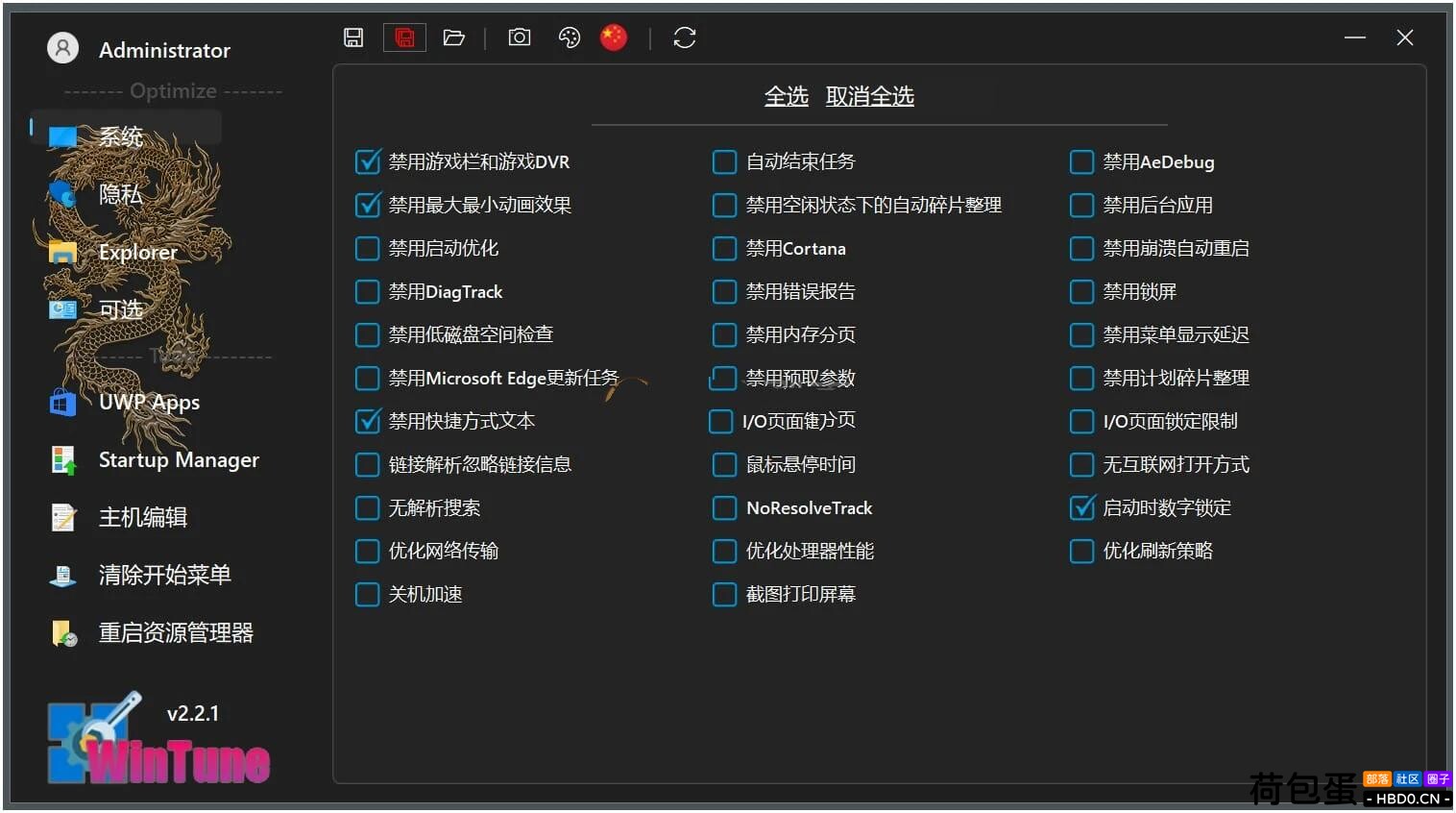Check 禁用错误报告
The image size is (1456, 813).
coord(725,291)
